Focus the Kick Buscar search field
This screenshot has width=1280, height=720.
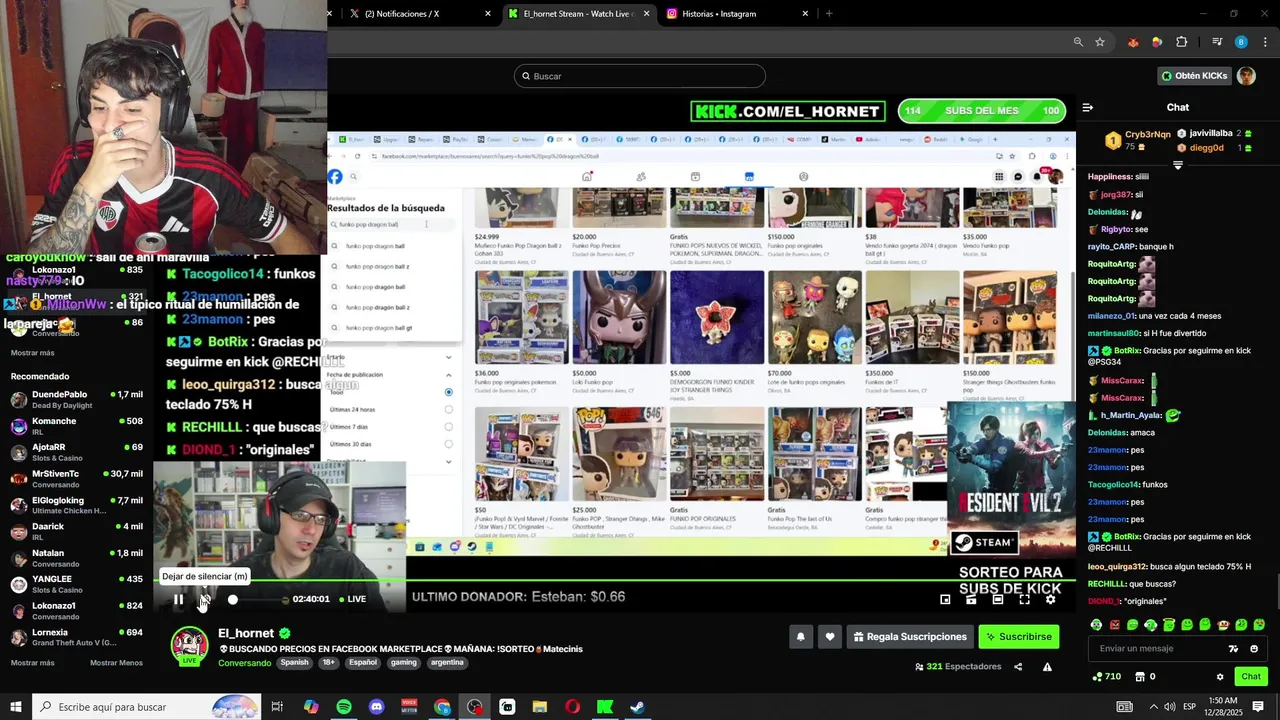click(640, 76)
